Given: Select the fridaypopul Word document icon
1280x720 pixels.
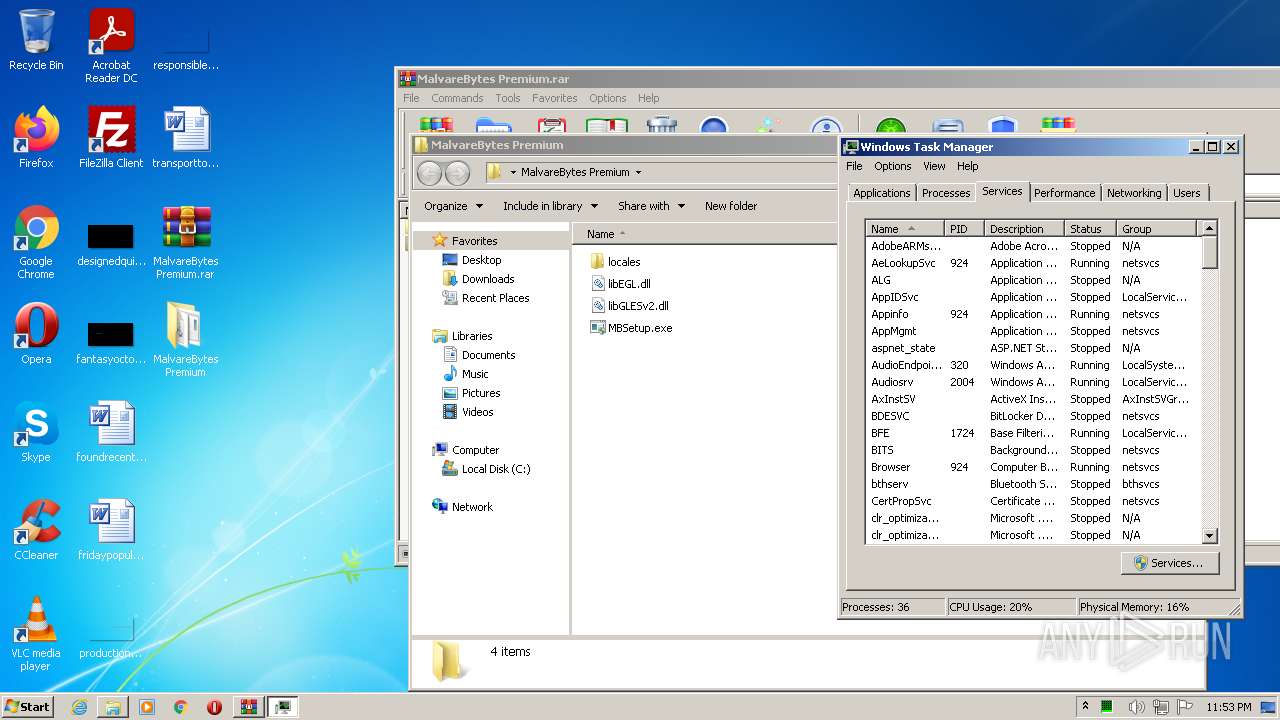Looking at the screenshot, I should pos(111,529).
